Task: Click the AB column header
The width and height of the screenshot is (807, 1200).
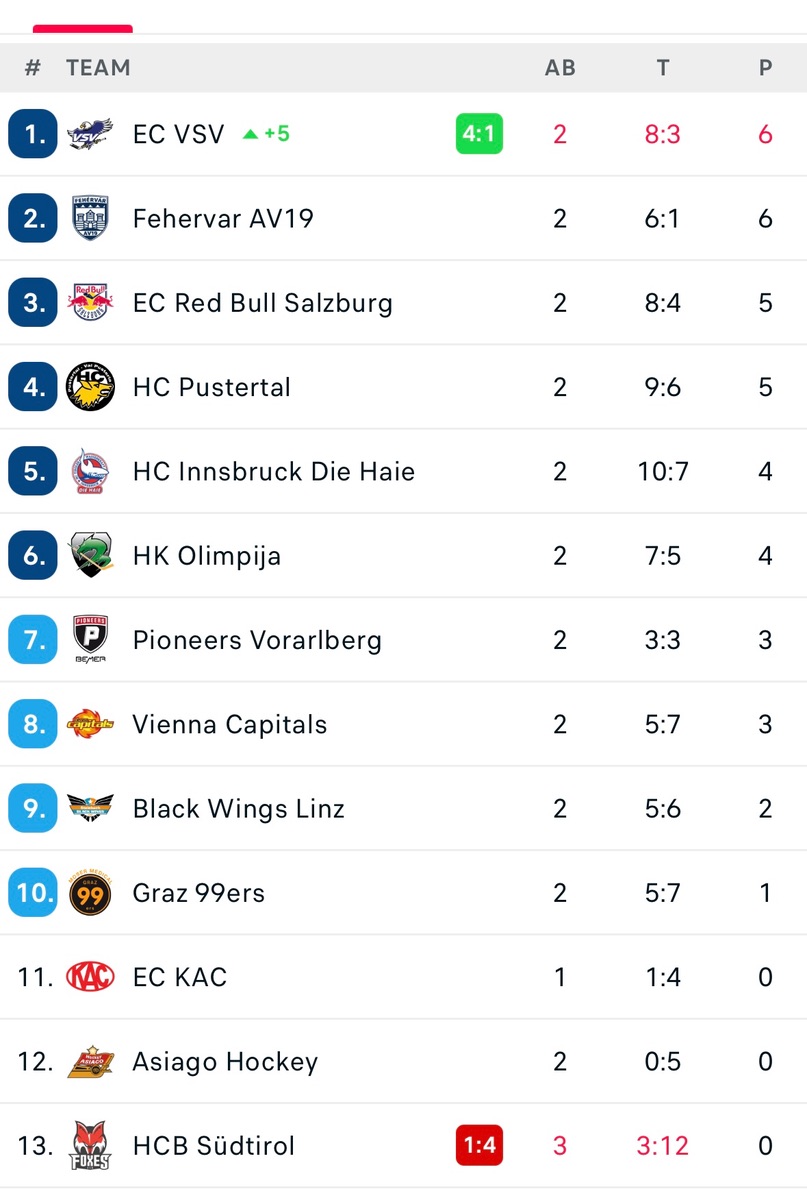Action: pos(560,68)
